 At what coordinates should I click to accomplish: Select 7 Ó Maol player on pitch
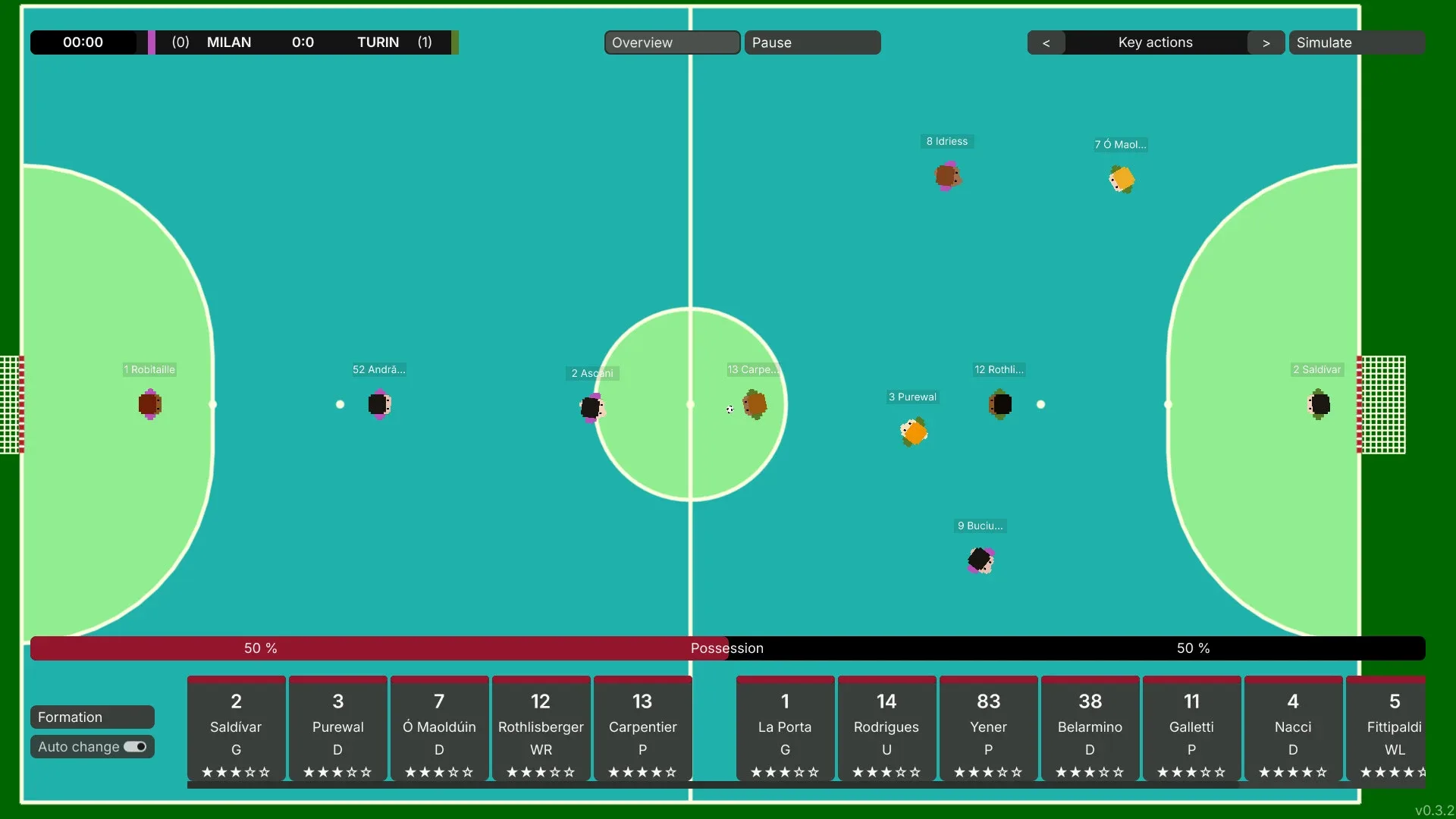(1122, 180)
